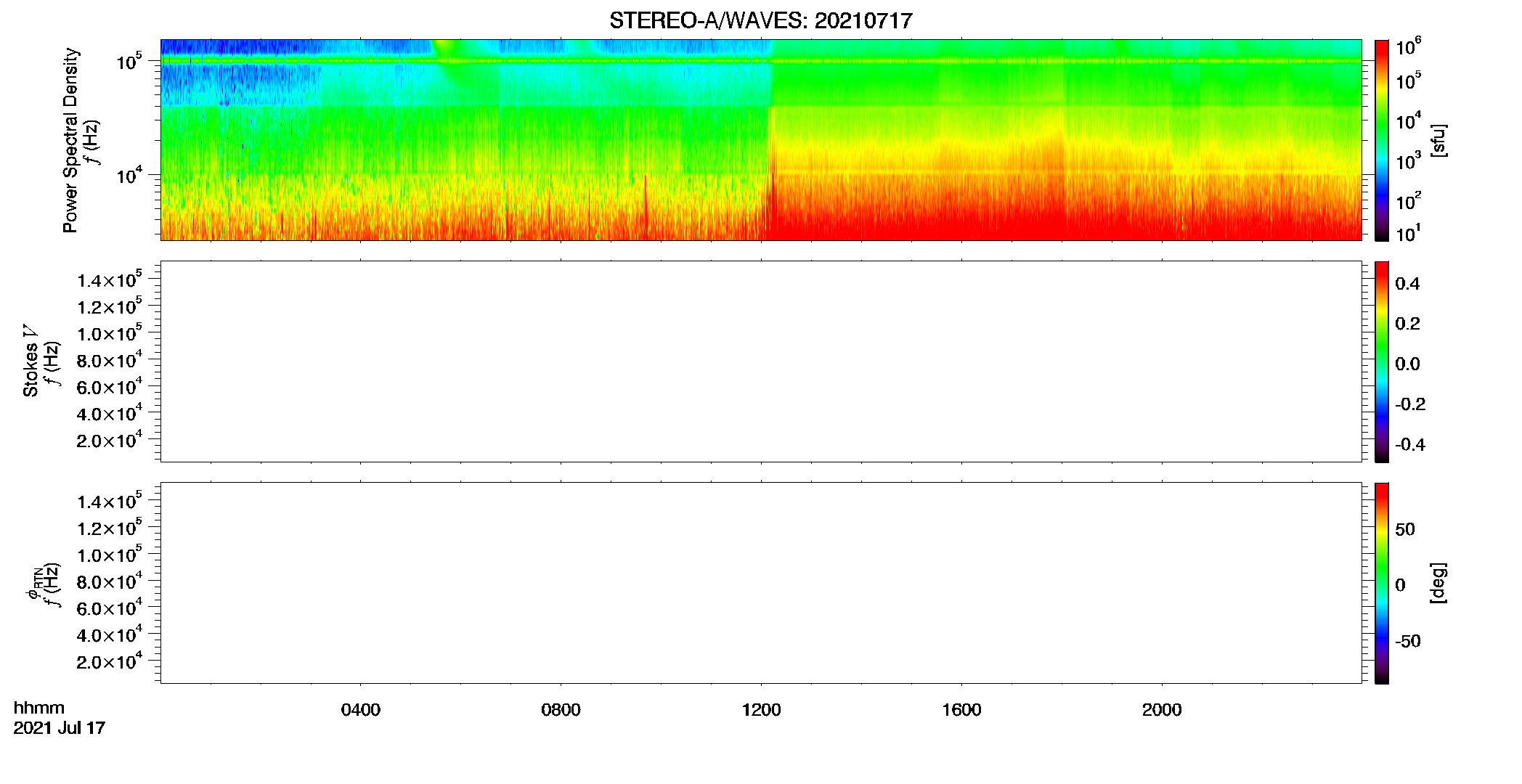Click the [sfu] colorbar unit label
1522x784 pixels.
point(1438,140)
